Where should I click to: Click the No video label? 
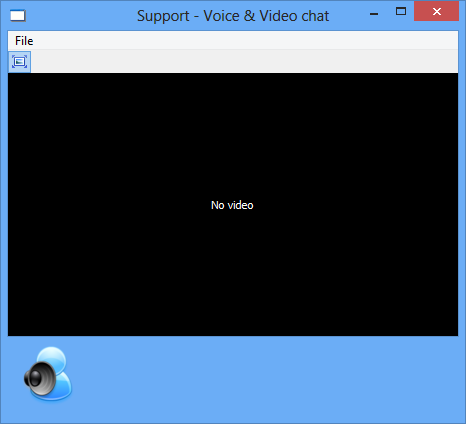click(x=232, y=205)
